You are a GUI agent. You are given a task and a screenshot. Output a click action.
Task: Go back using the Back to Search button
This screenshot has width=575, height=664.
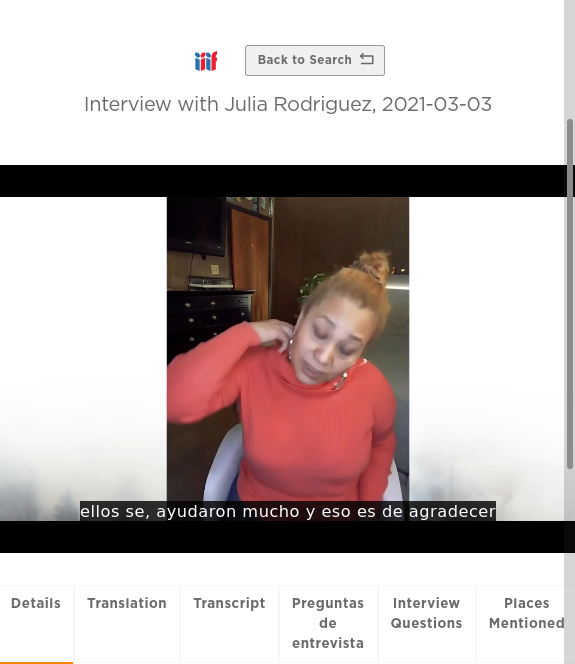point(315,60)
